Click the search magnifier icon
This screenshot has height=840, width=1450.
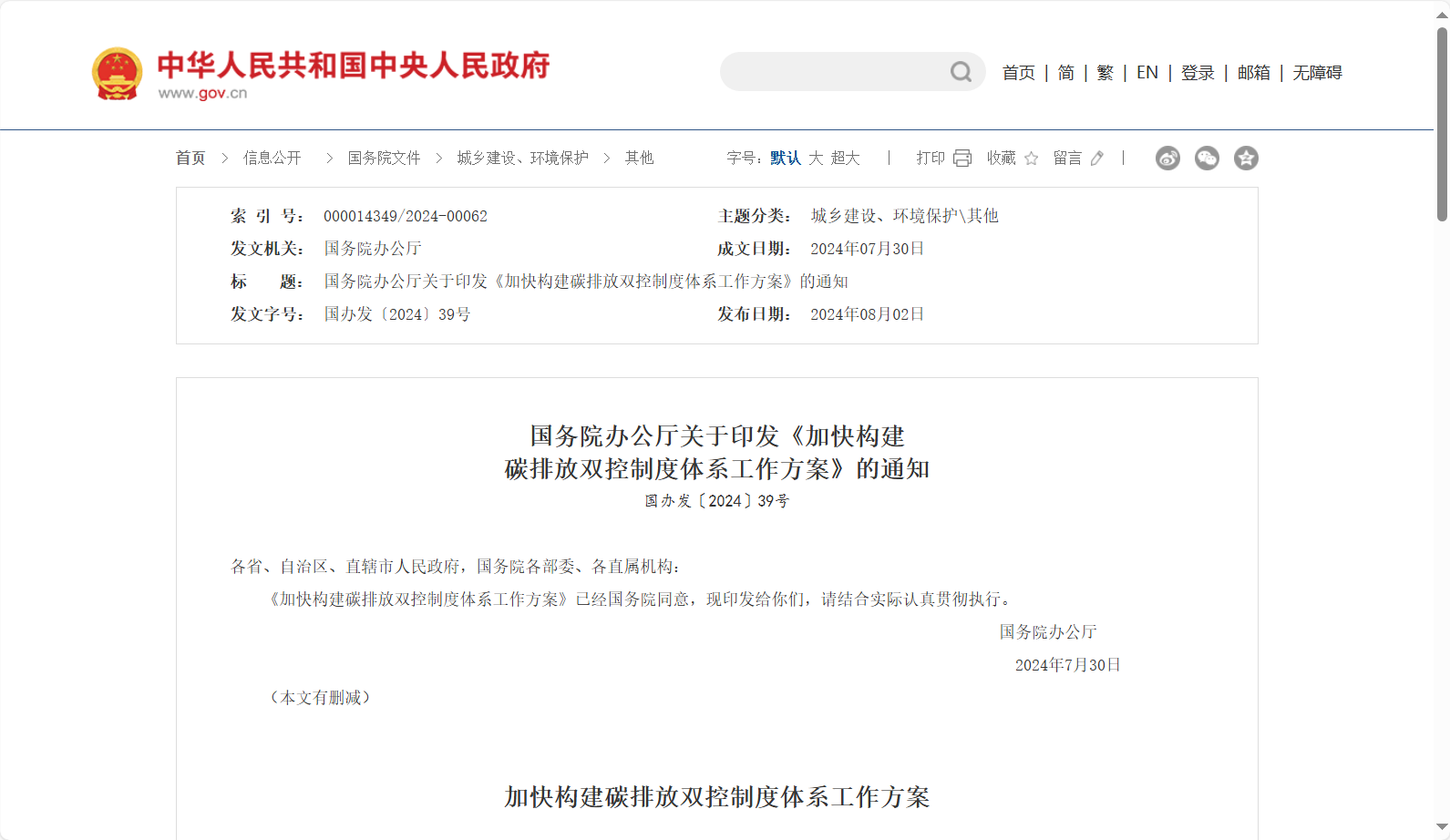961,72
